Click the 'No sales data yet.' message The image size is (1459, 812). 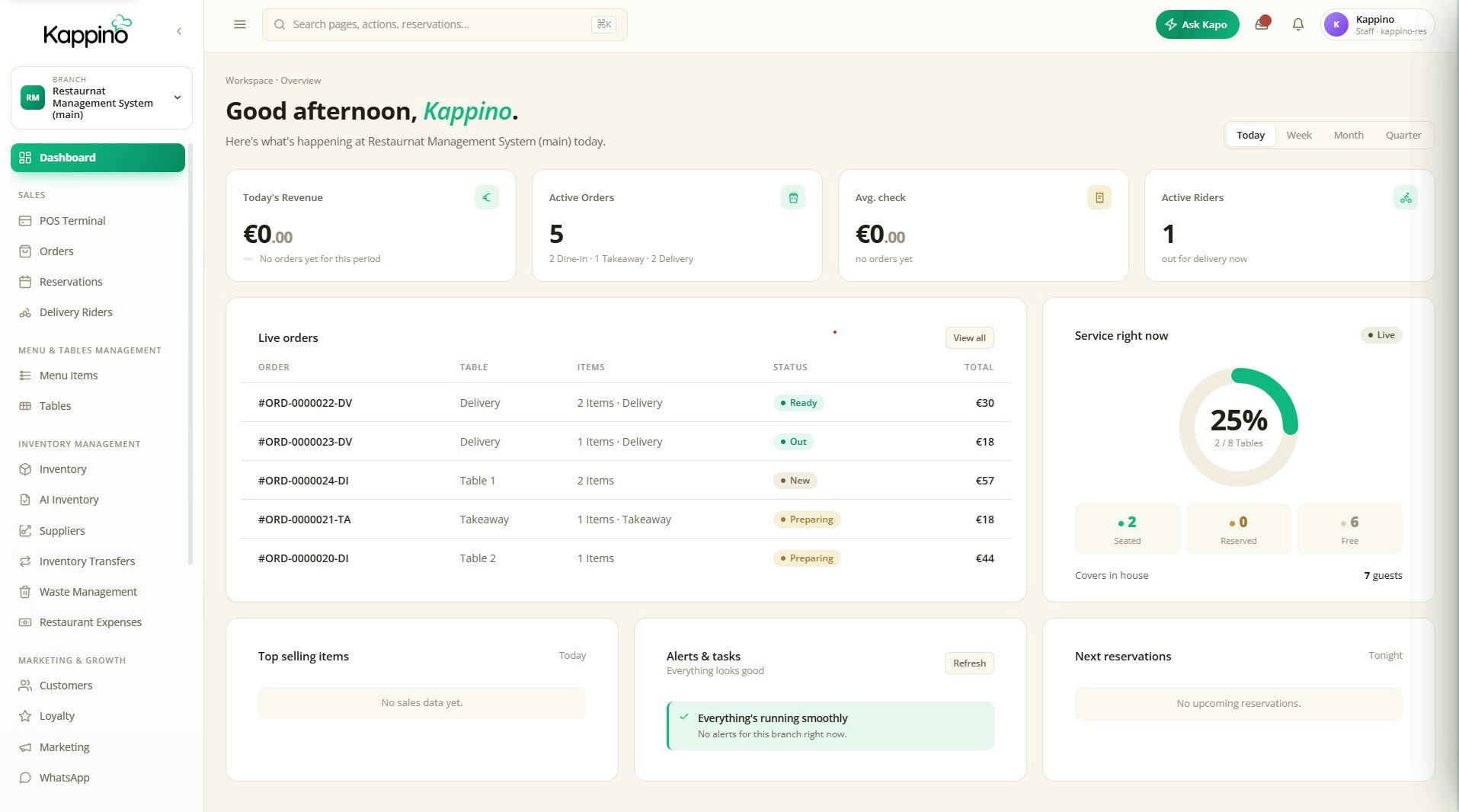(422, 703)
